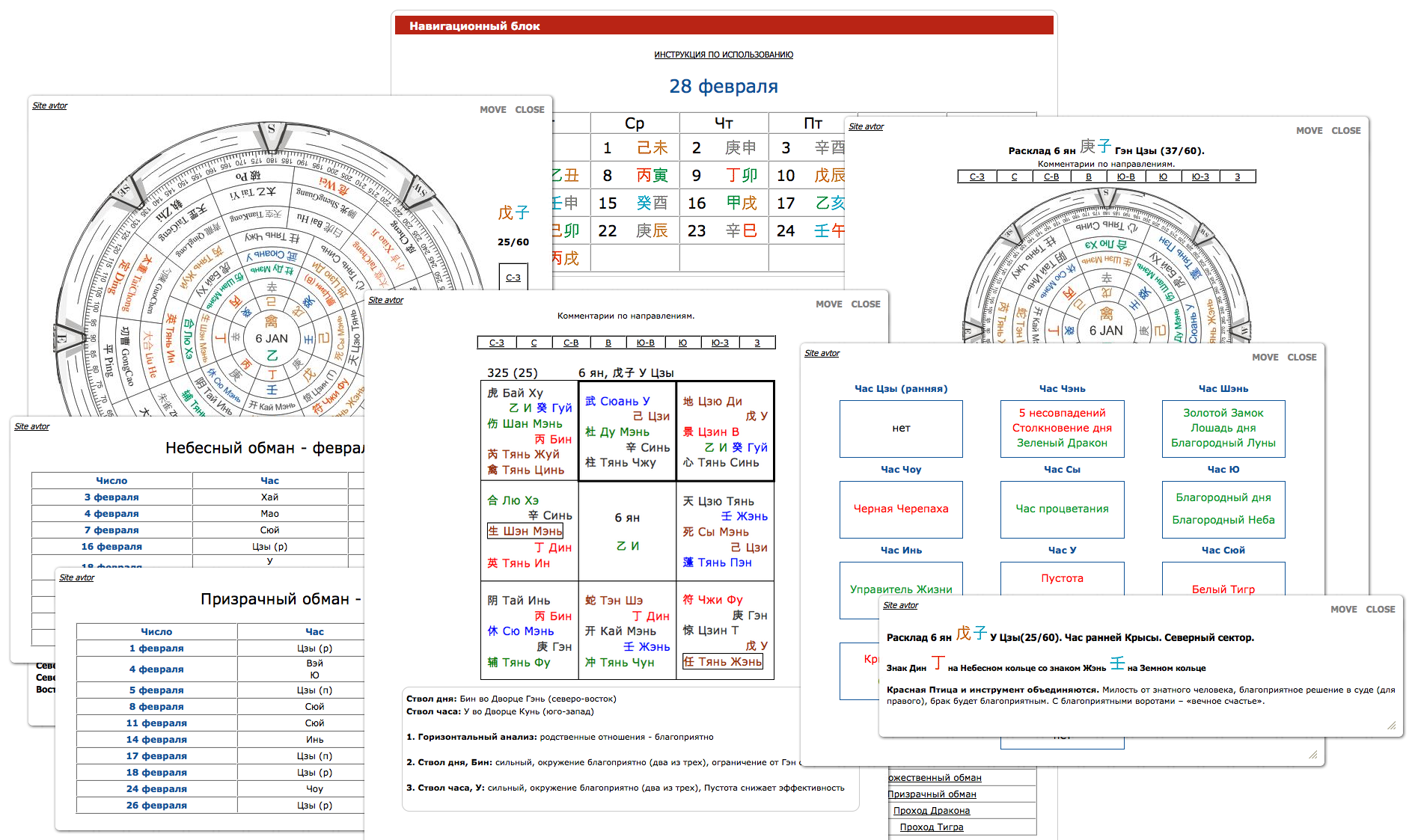Open the Проход Тигра link

[x=932, y=827]
